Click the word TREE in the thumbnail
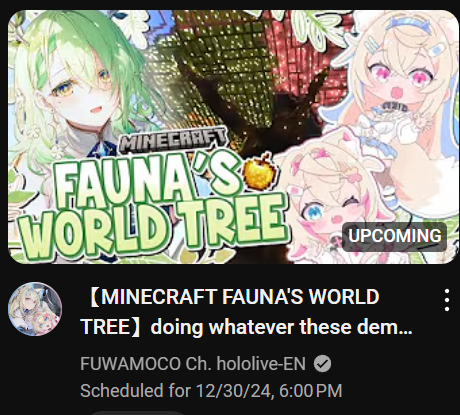This screenshot has width=460, height=415. [230, 223]
